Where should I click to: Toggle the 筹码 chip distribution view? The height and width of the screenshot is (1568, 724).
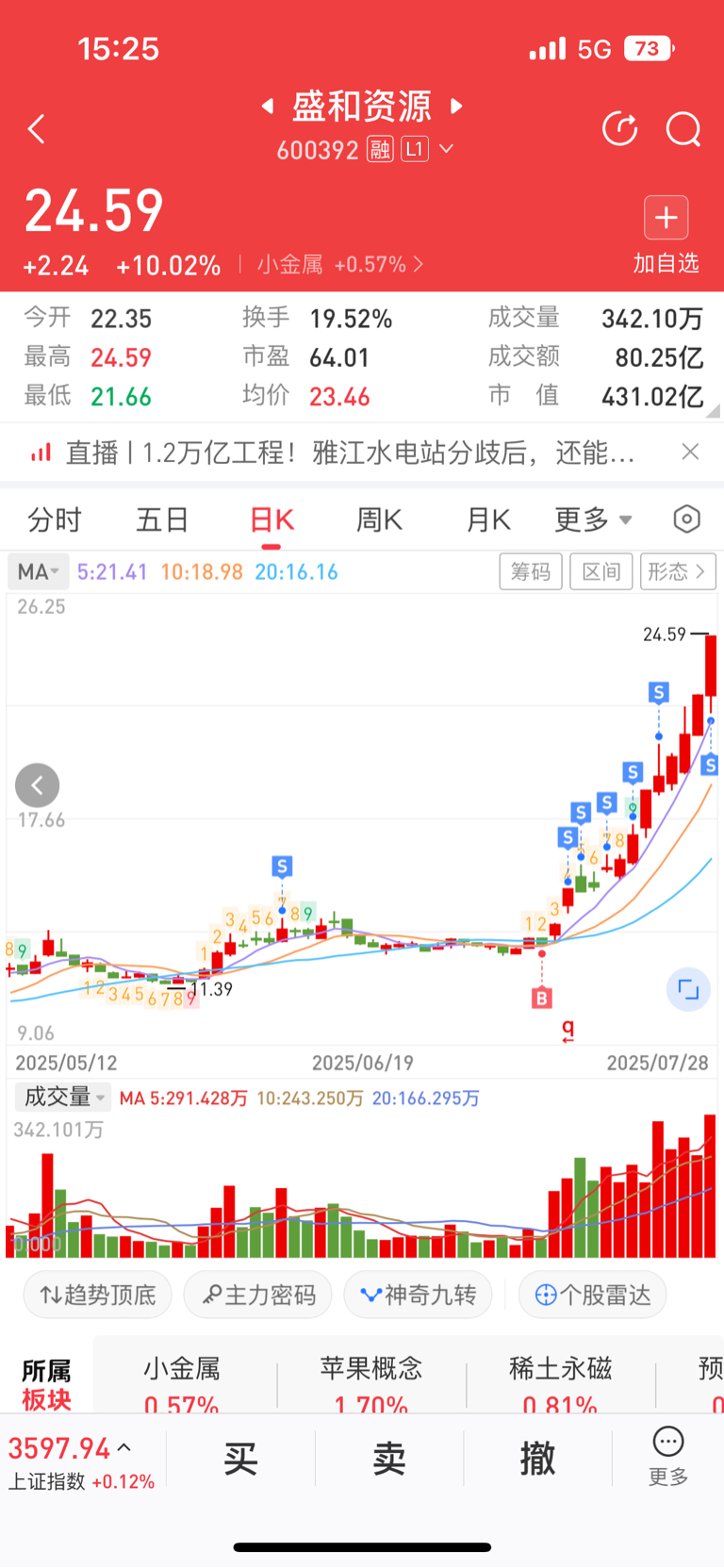(x=531, y=571)
